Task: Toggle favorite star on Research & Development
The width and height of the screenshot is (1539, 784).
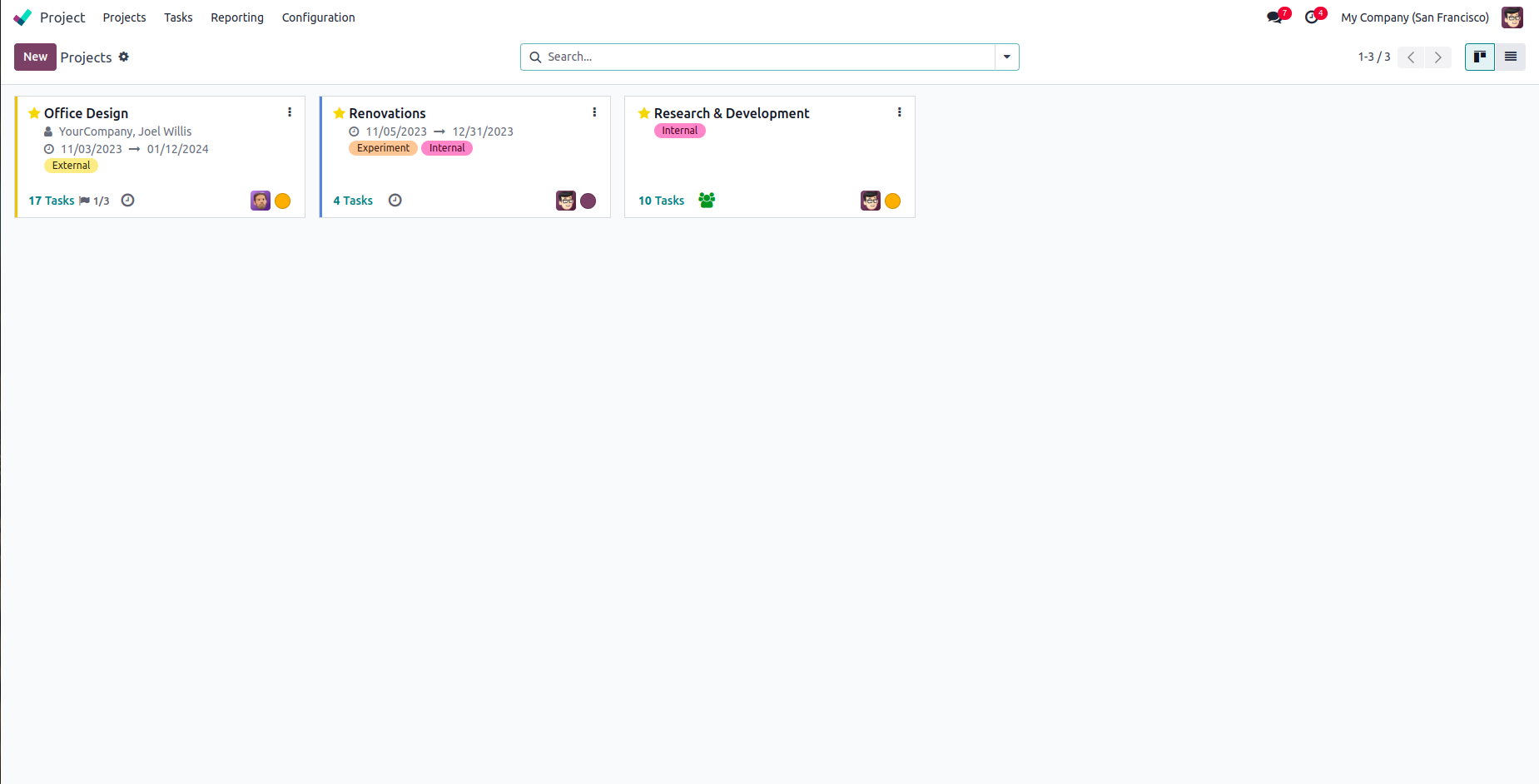Action: pos(644,113)
